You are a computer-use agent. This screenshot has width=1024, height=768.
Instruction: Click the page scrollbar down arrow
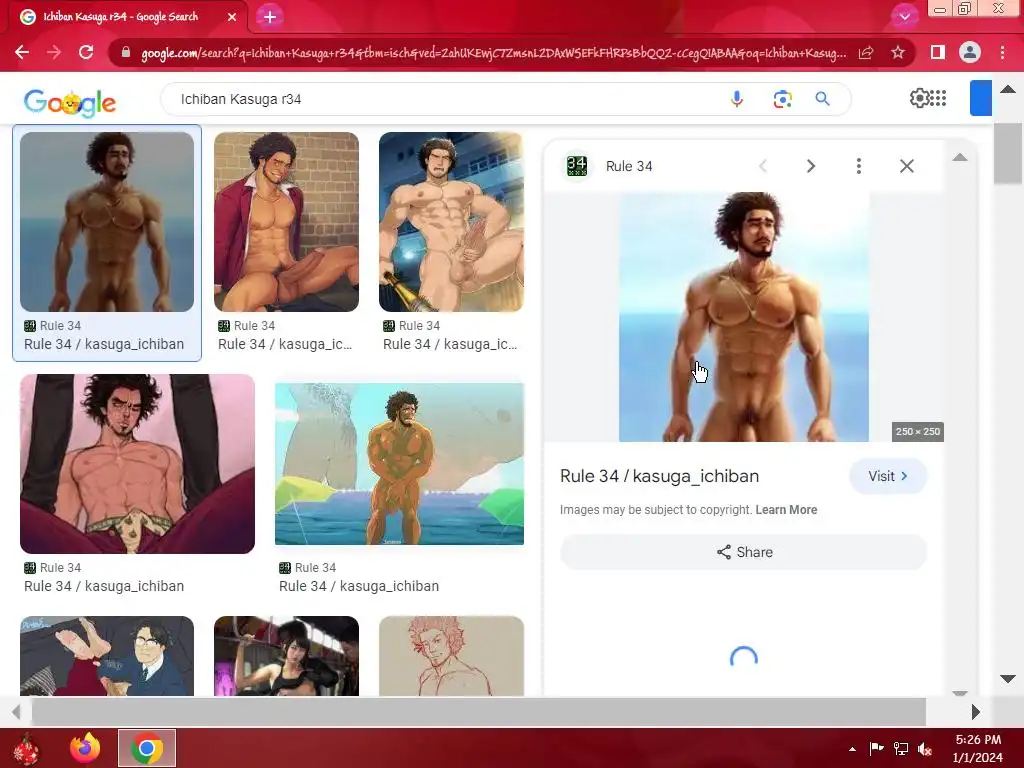pyautogui.click(x=1008, y=679)
